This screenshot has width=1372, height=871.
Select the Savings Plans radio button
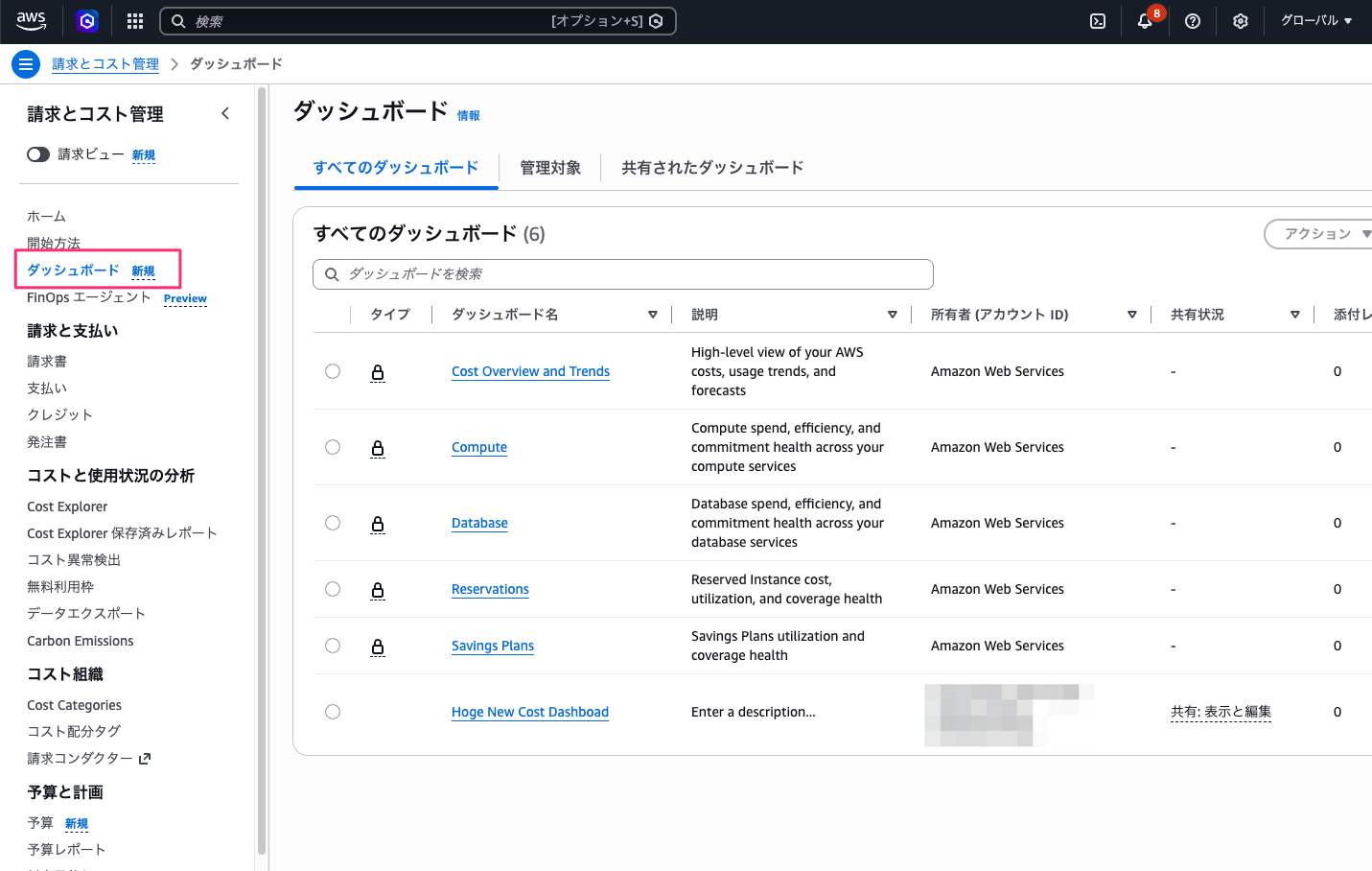[x=333, y=646]
